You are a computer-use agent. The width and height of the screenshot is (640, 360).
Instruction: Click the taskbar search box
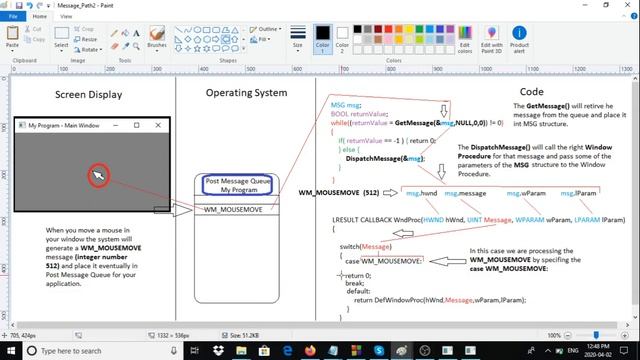(x=102, y=351)
